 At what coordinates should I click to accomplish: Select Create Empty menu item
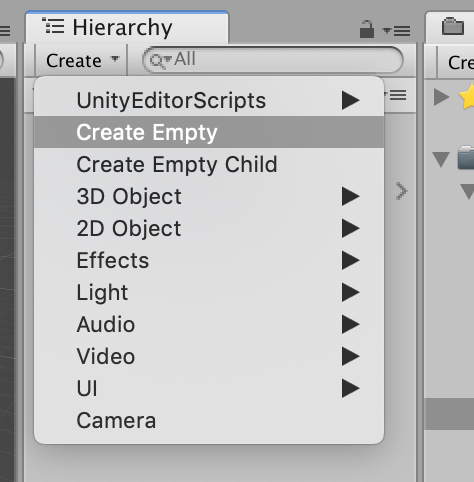209,132
